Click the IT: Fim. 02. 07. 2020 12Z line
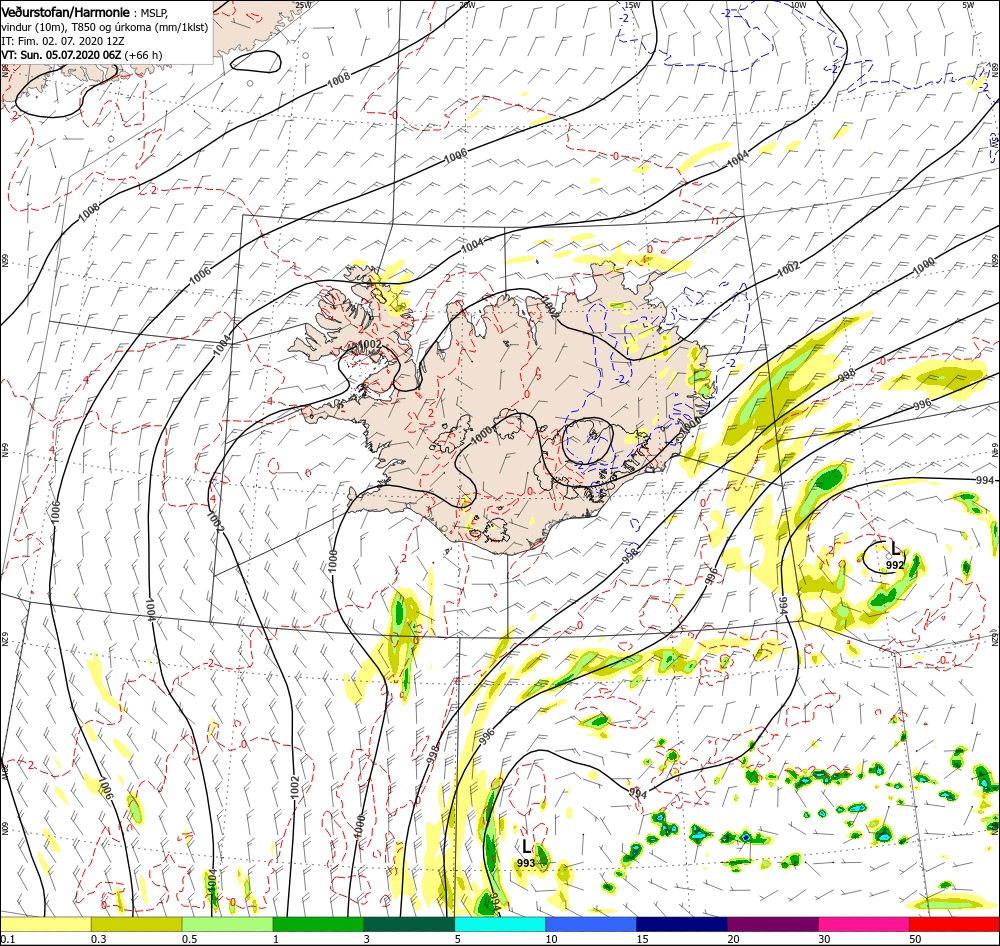The height and width of the screenshot is (946, 1000). point(63,41)
